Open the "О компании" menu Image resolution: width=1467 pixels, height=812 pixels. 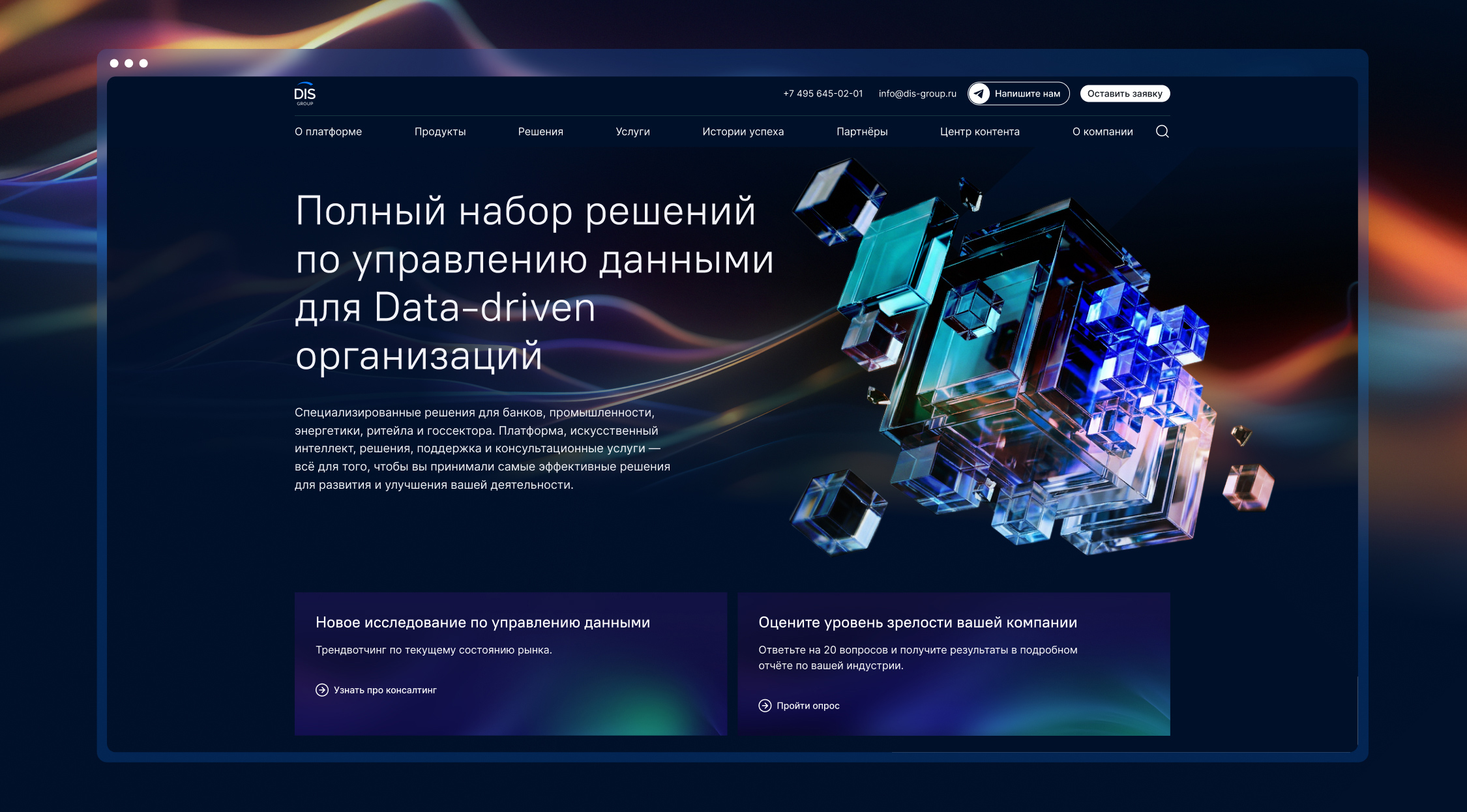click(1103, 132)
